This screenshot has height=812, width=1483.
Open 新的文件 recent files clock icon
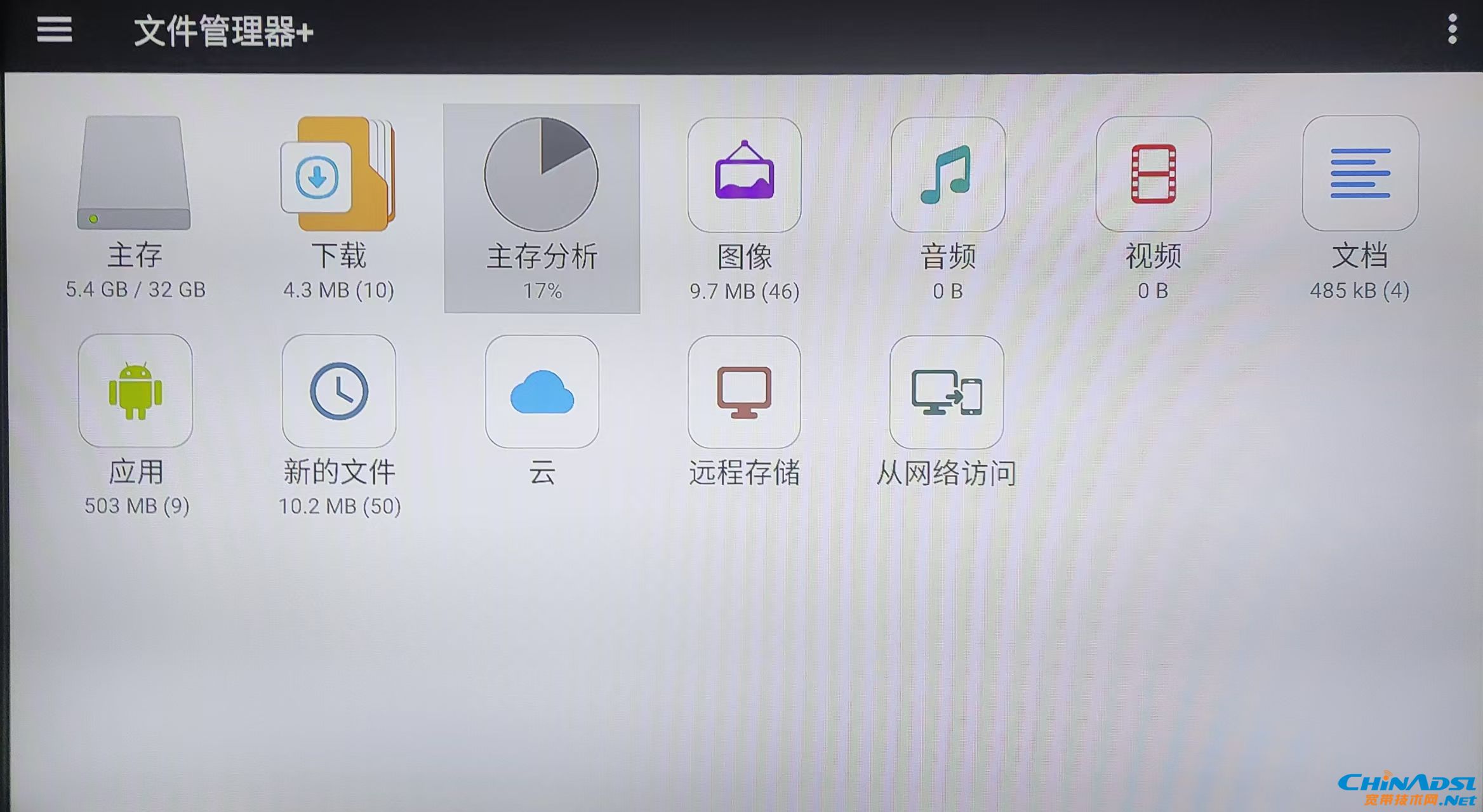pyautogui.click(x=339, y=391)
